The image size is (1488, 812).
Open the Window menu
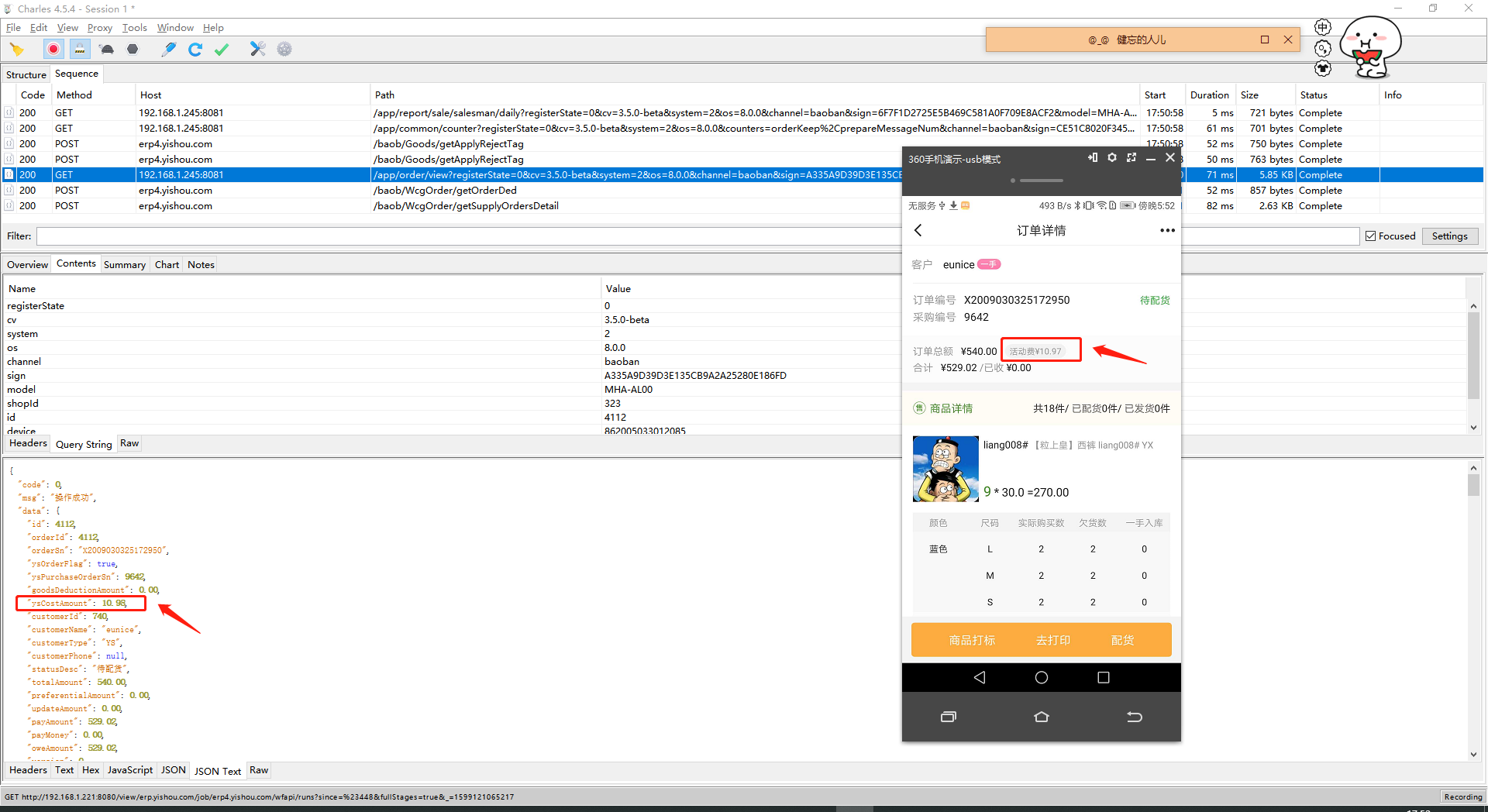coord(175,28)
